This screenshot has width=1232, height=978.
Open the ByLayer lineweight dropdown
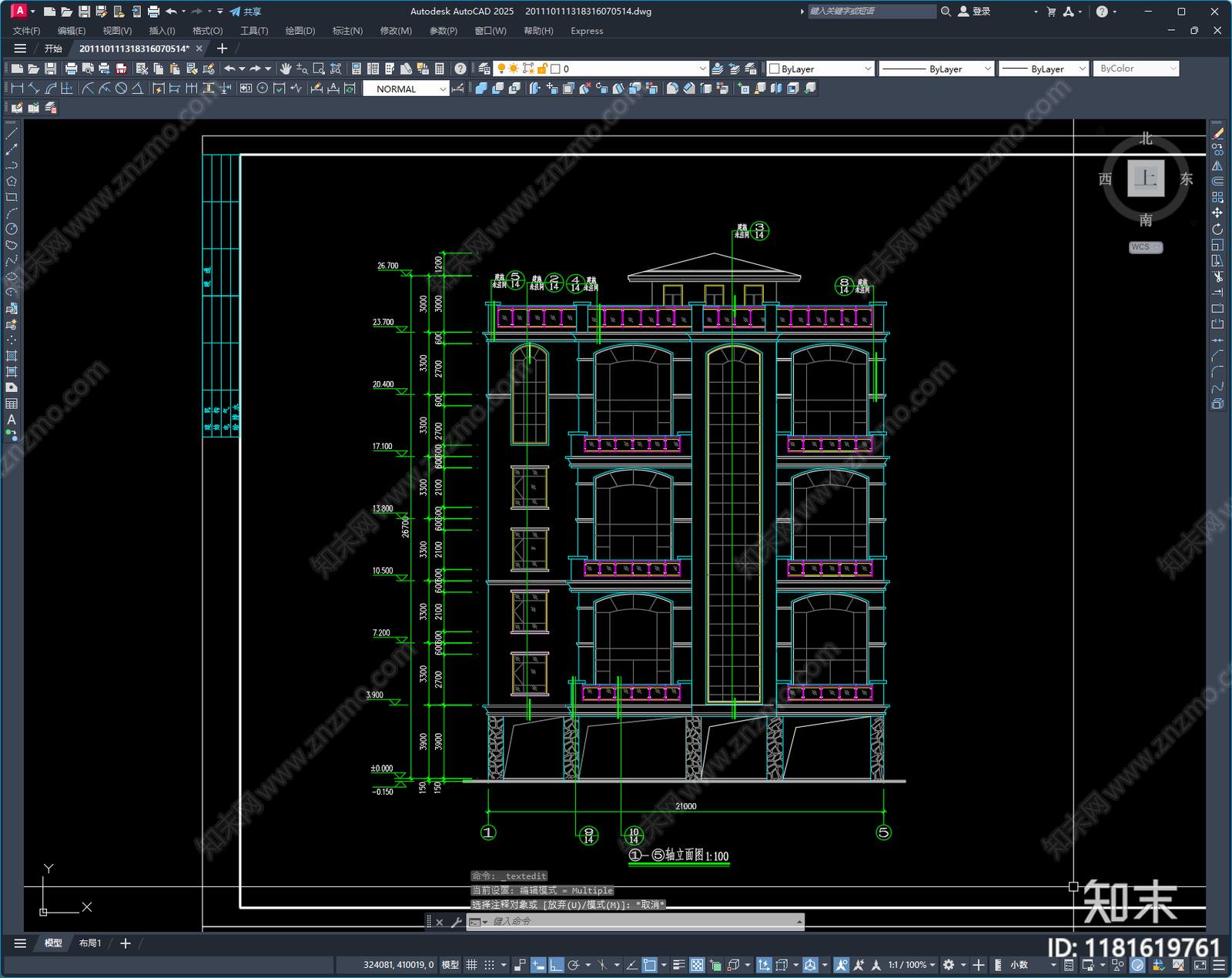pos(1043,69)
